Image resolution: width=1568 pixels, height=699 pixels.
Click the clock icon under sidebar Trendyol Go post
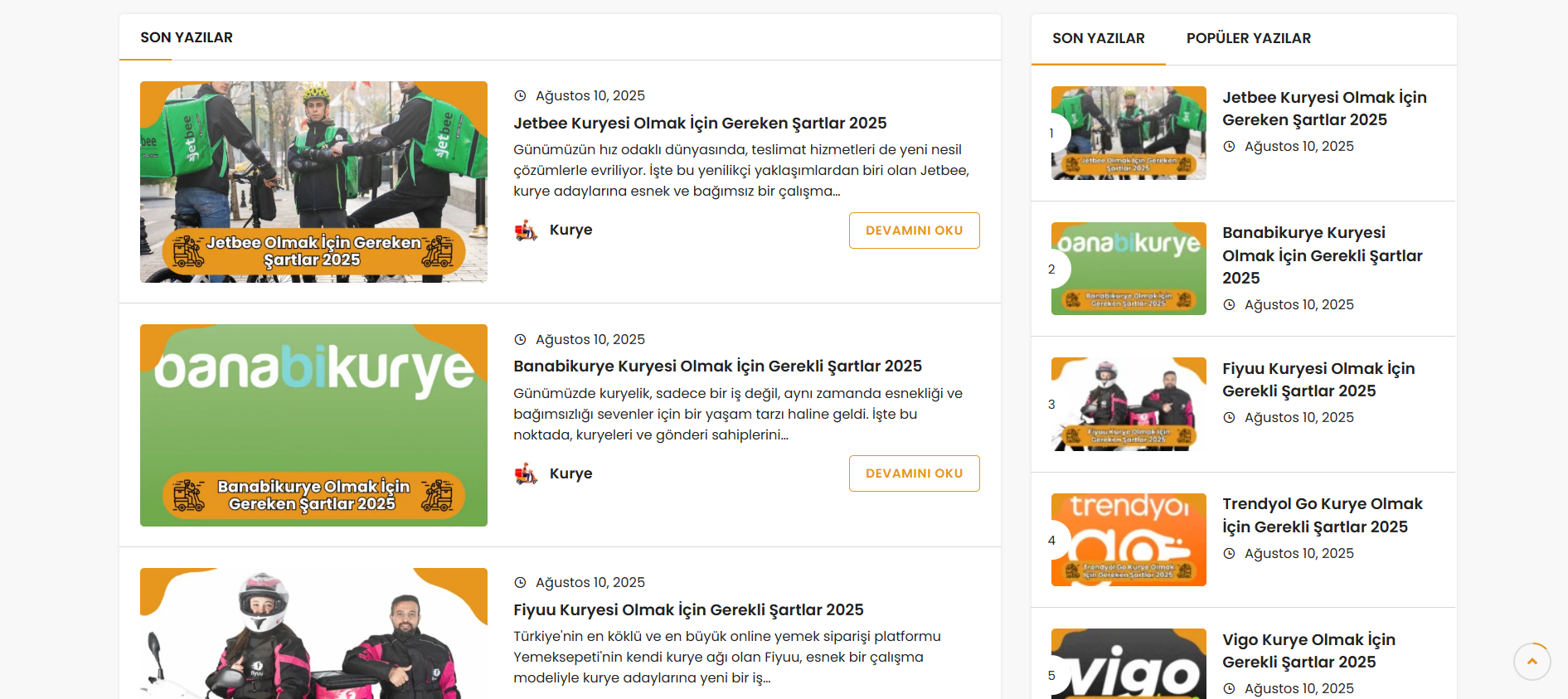point(1229,554)
